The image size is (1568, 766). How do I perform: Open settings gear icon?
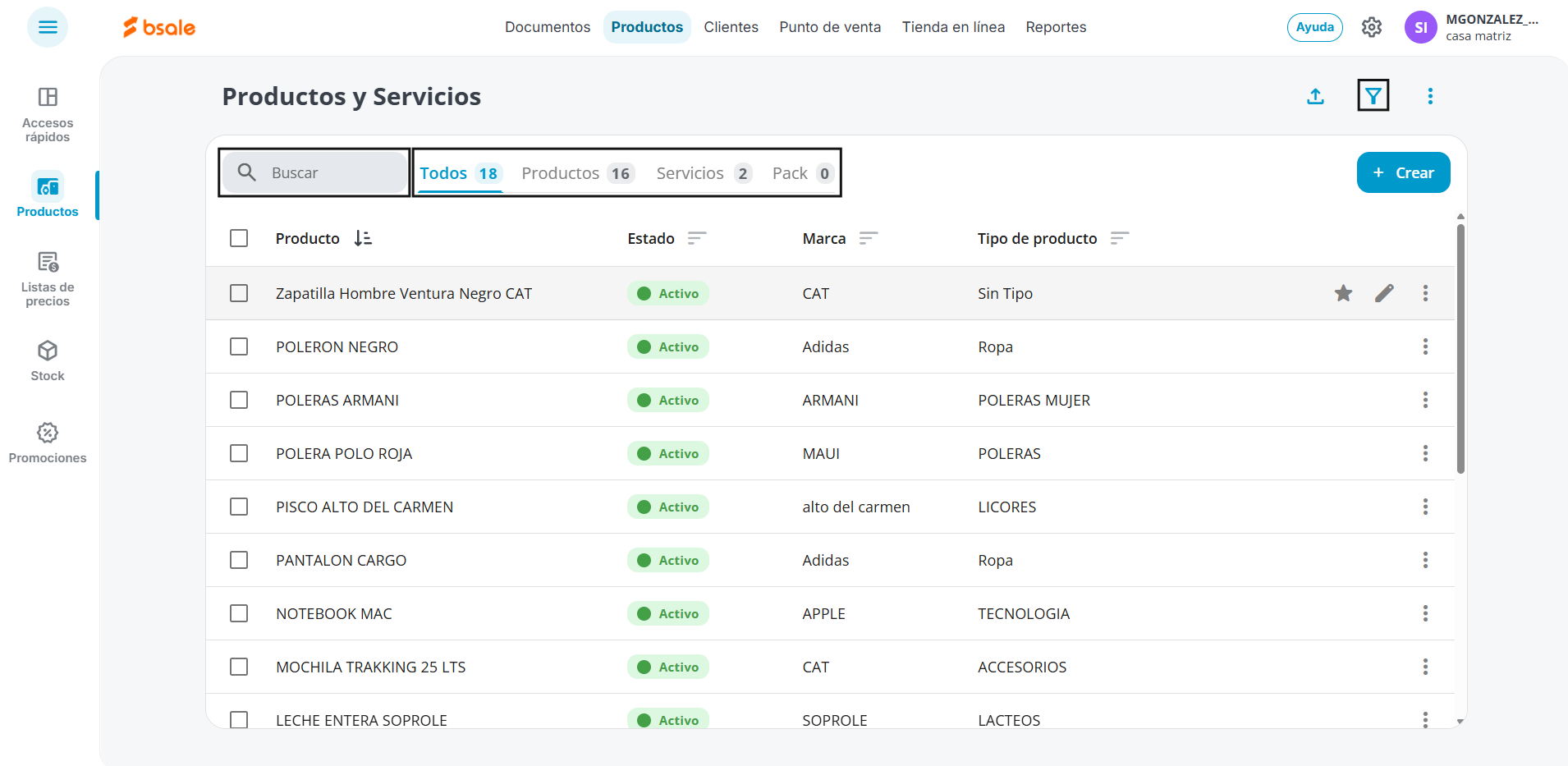pyautogui.click(x=1372, y=27)
